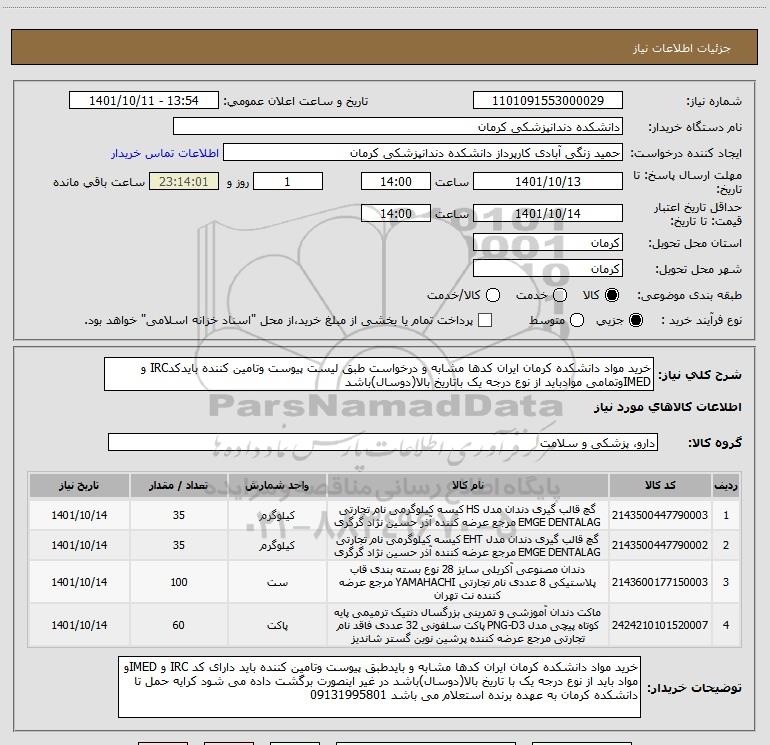Select the کالا radio button
The width and height of the screenshot is (770, 745).
[612, 295]
